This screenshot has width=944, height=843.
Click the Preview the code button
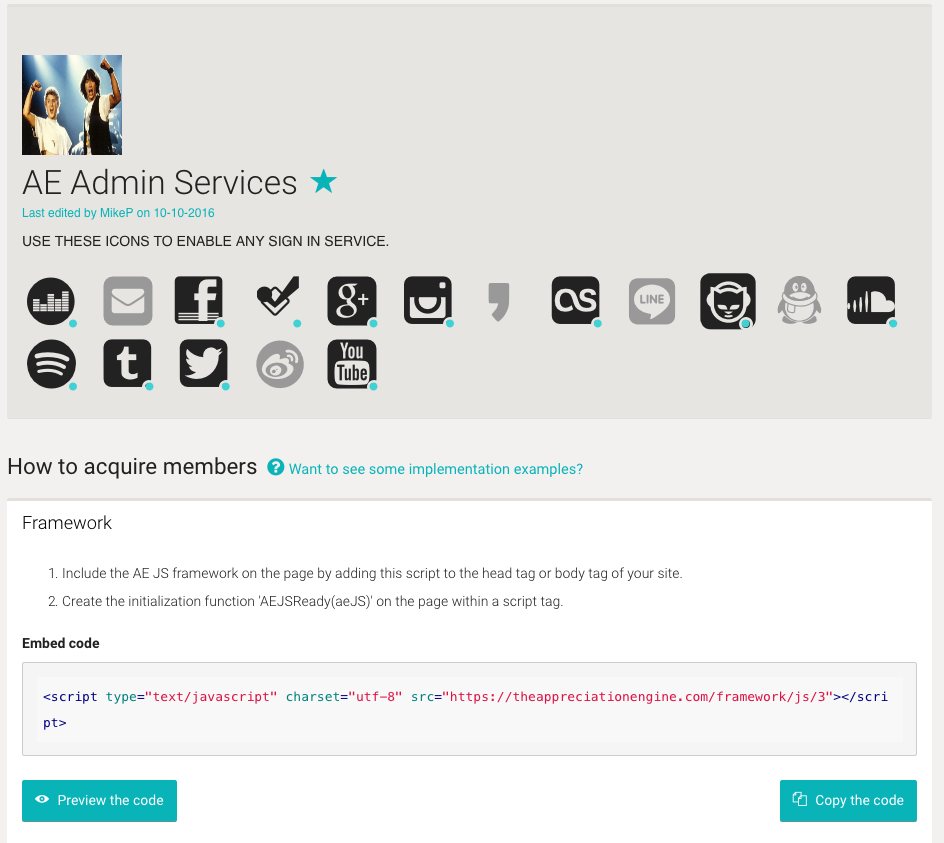[99, 800]
